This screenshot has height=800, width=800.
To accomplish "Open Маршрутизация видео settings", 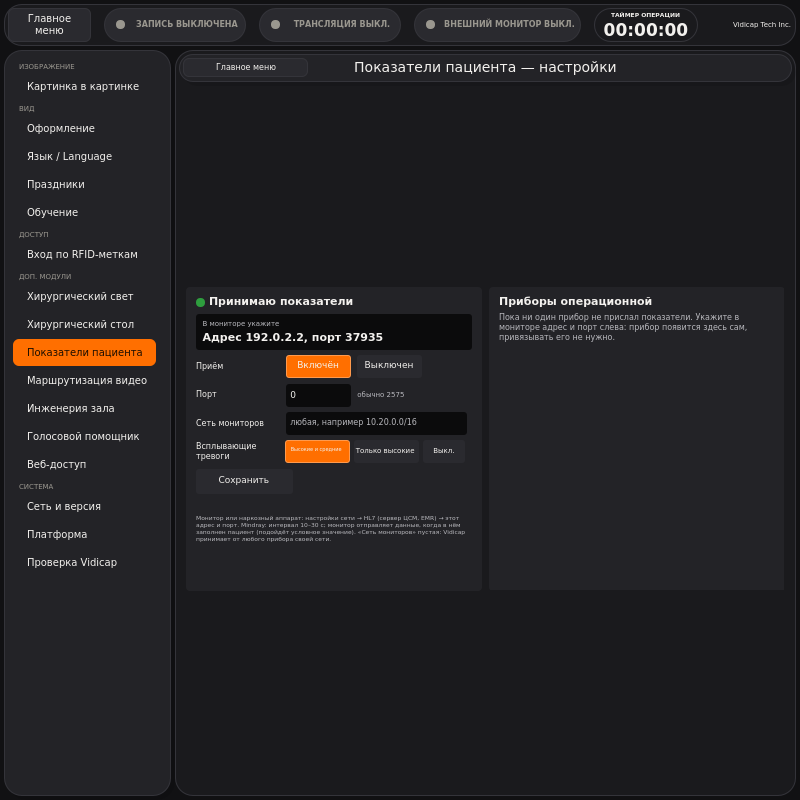I will pyautogui.click(x=85, y=380).
